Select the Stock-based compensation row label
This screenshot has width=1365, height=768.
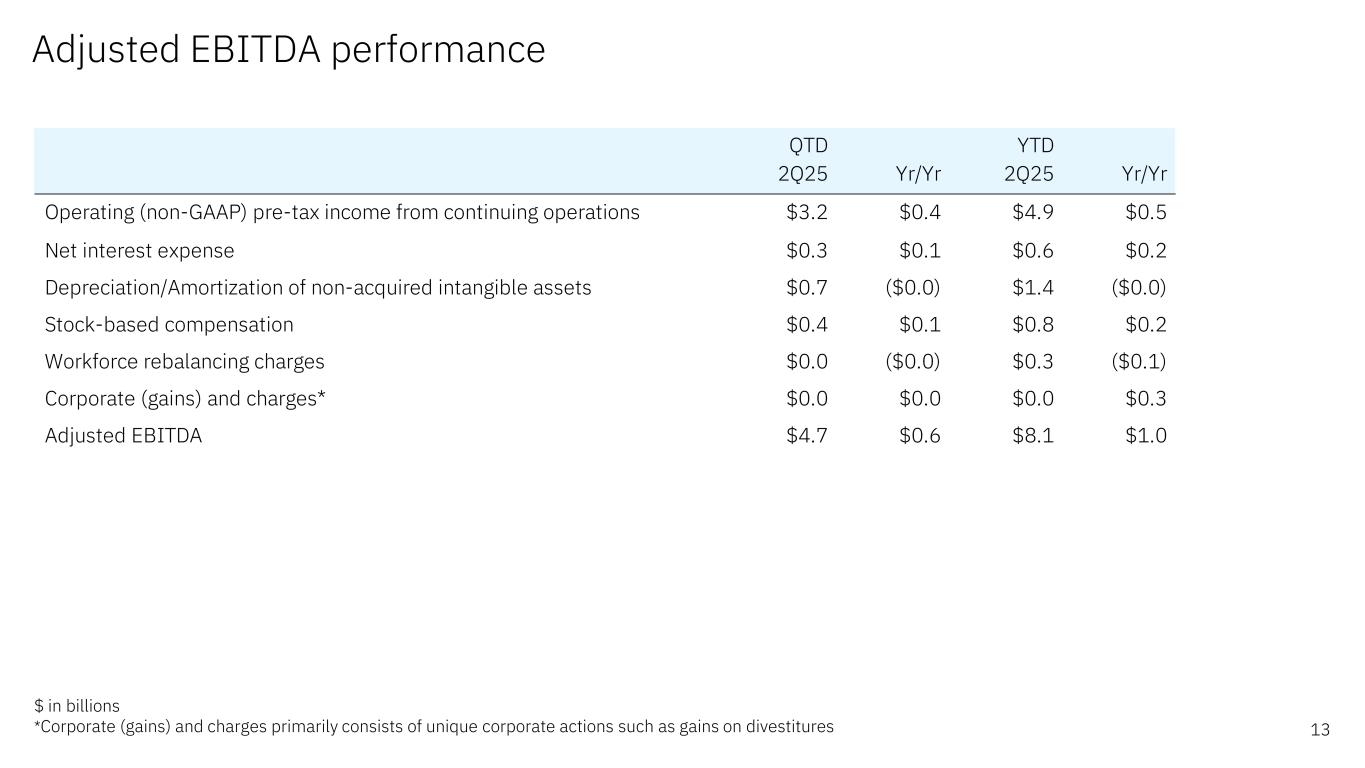tap(169, 325)
